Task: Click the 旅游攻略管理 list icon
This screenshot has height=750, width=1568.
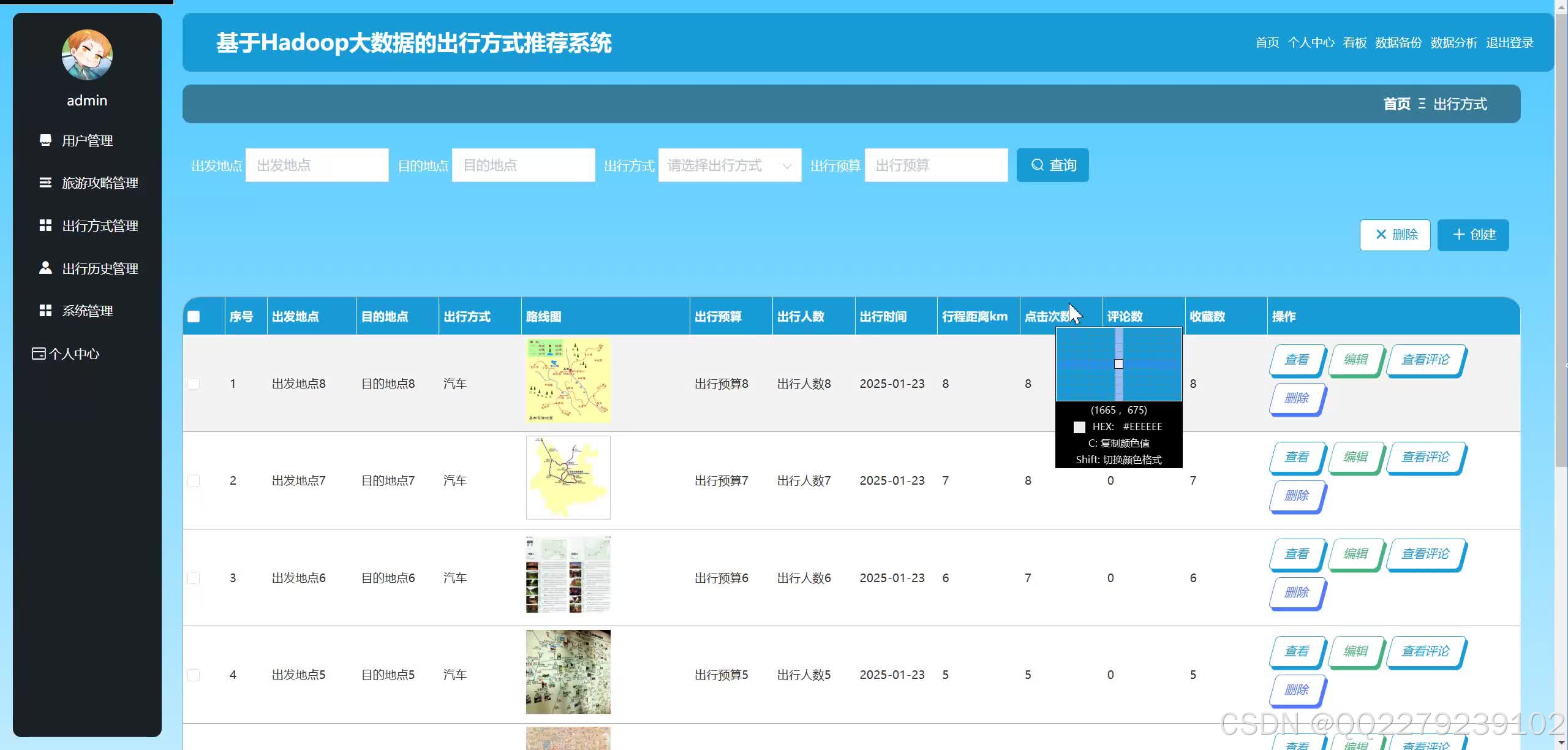Action: [45, 183]
